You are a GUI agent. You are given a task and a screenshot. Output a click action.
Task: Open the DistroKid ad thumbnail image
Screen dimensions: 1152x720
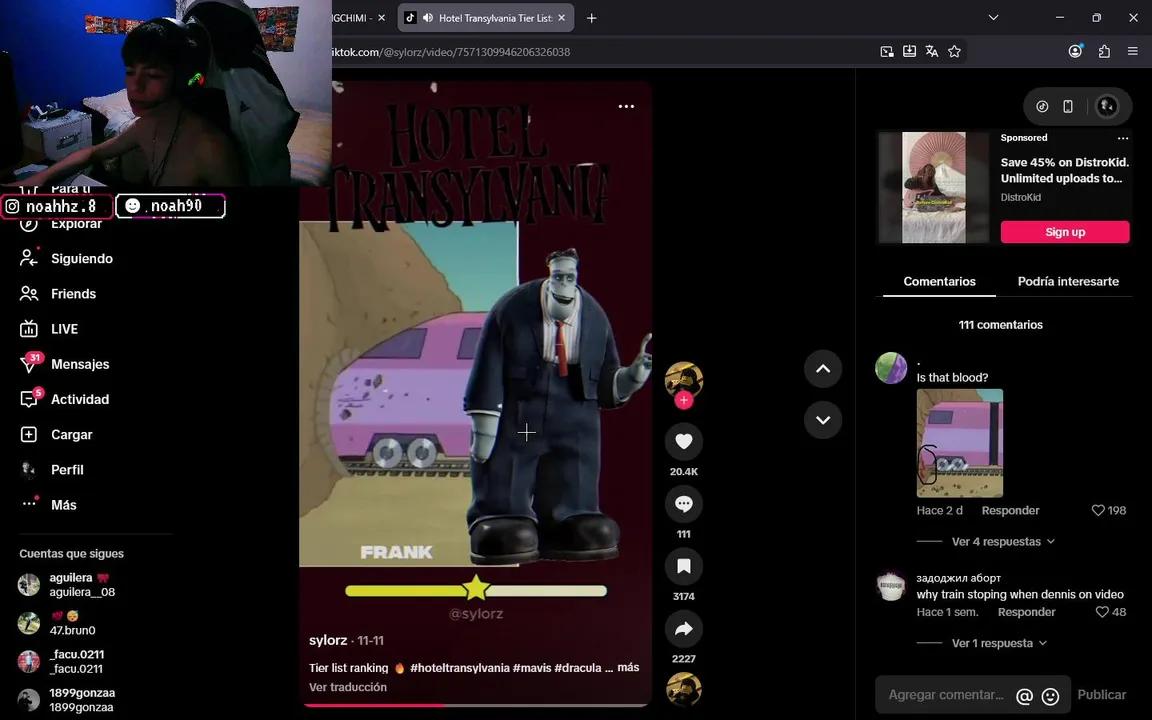tap(933, 187)
